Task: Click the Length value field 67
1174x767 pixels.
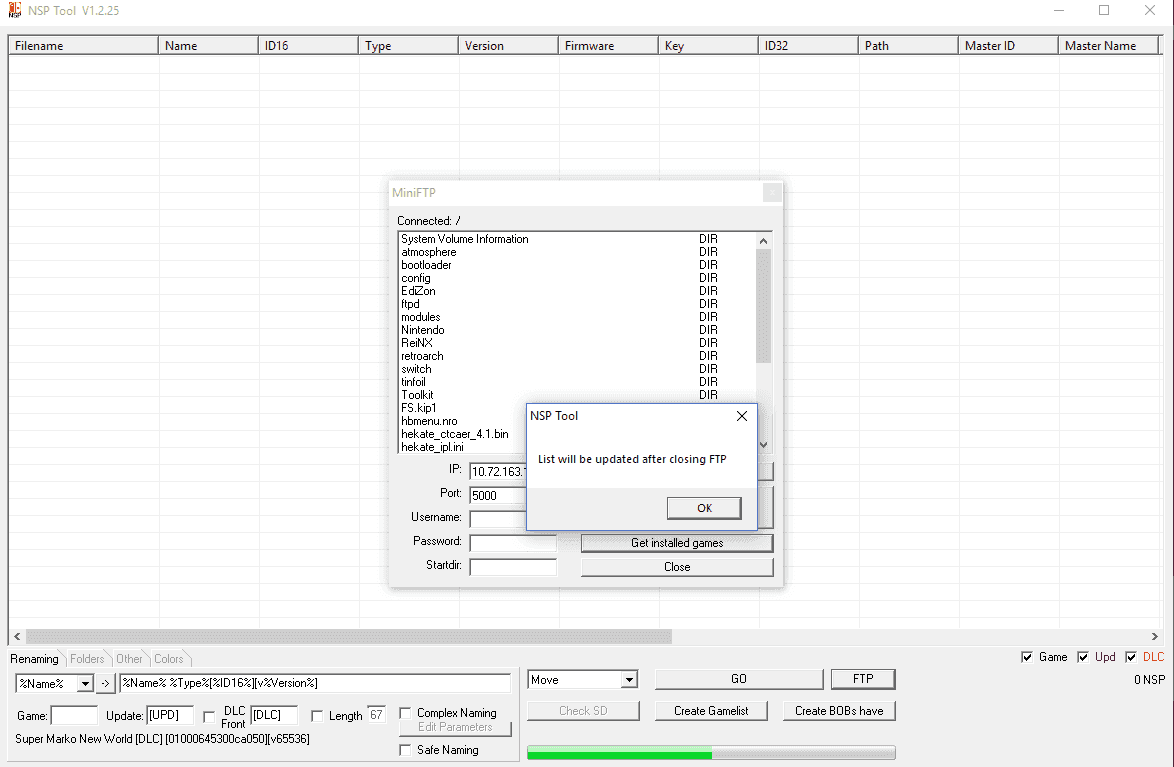Action: click(x=376, y=715)
